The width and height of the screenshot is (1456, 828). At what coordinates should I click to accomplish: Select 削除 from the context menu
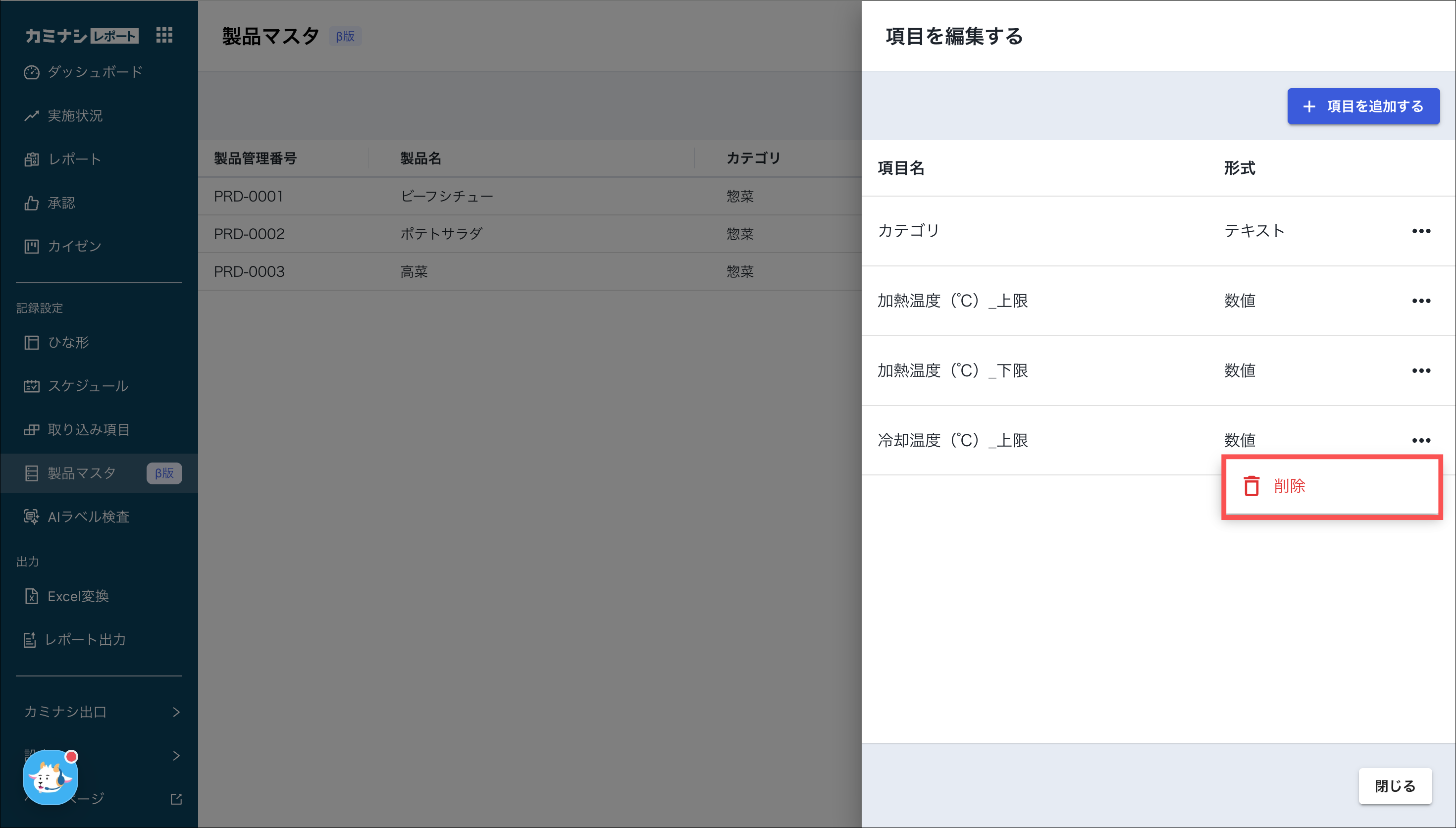[x=1289, y=486]
